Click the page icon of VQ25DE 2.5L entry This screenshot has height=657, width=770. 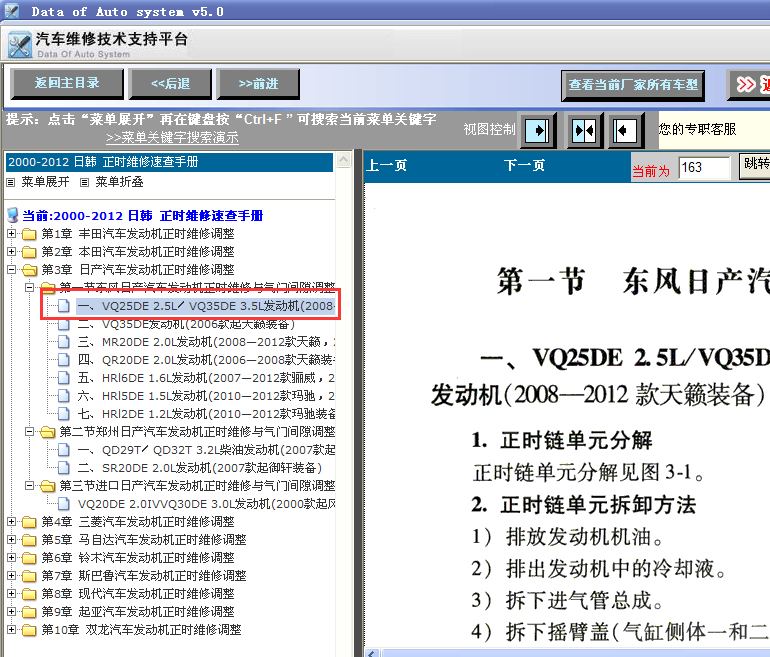point(63,306)
